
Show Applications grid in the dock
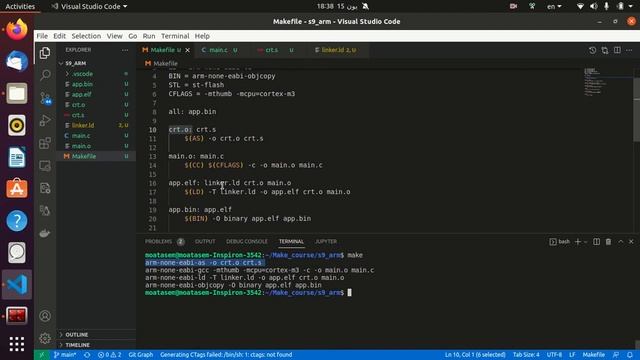click(17, 344)
